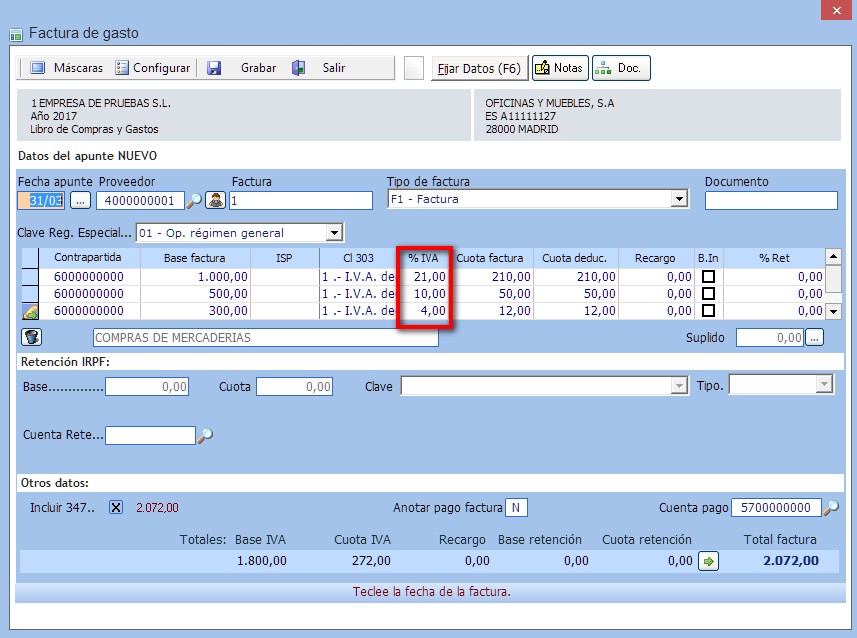
Task: Select base factura cell 500,00
Action: point(195,294)
